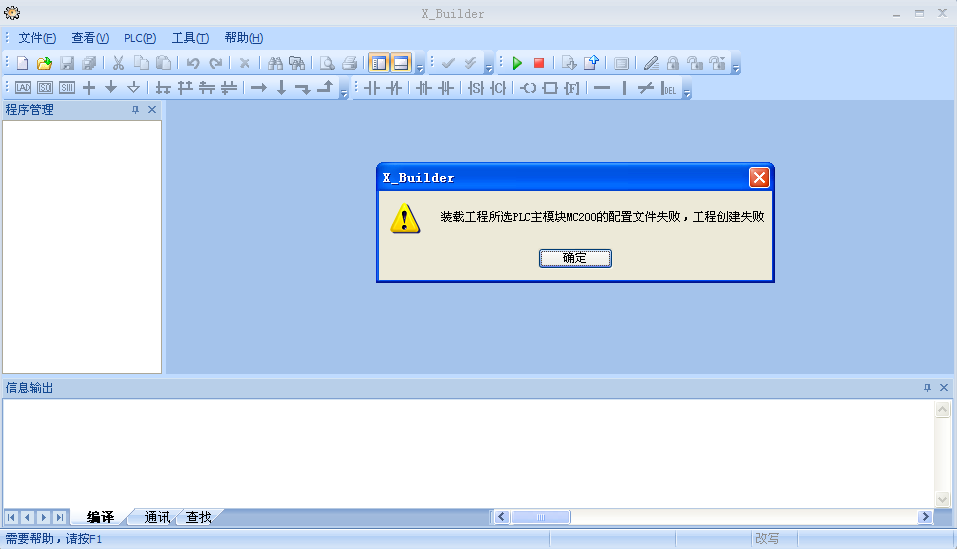Click the coil output icon

pos(527,88)
